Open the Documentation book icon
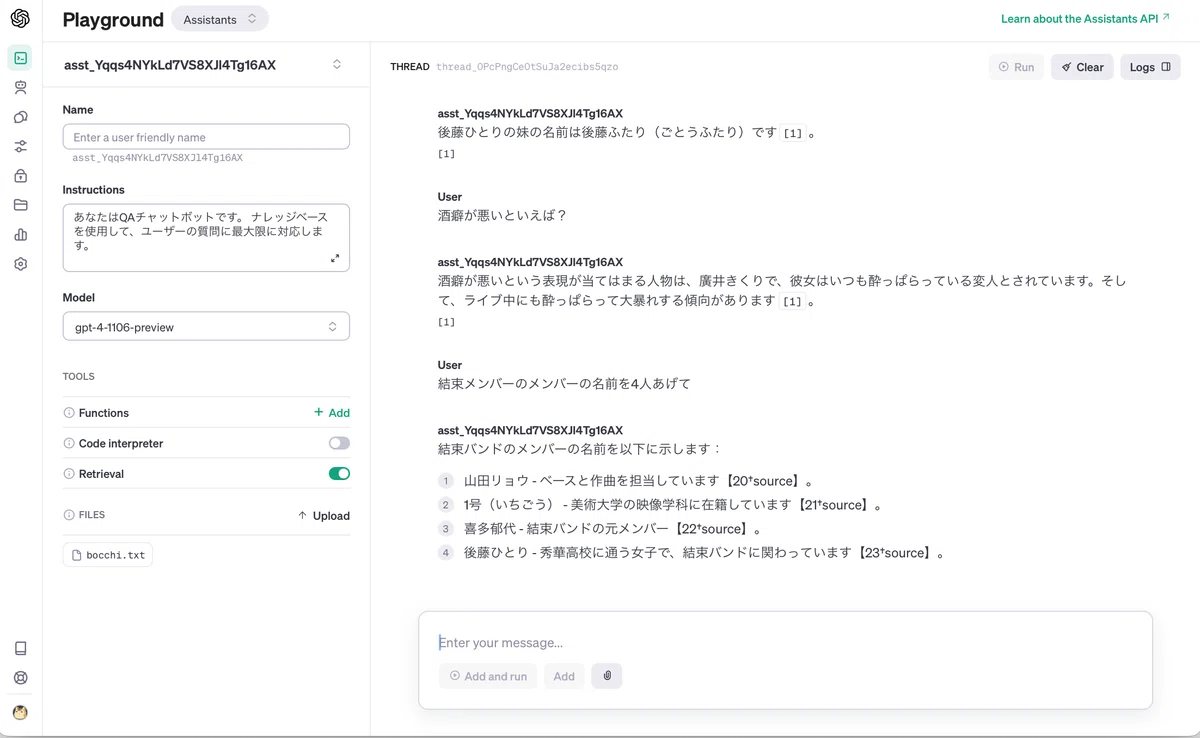 pos(20,648)
